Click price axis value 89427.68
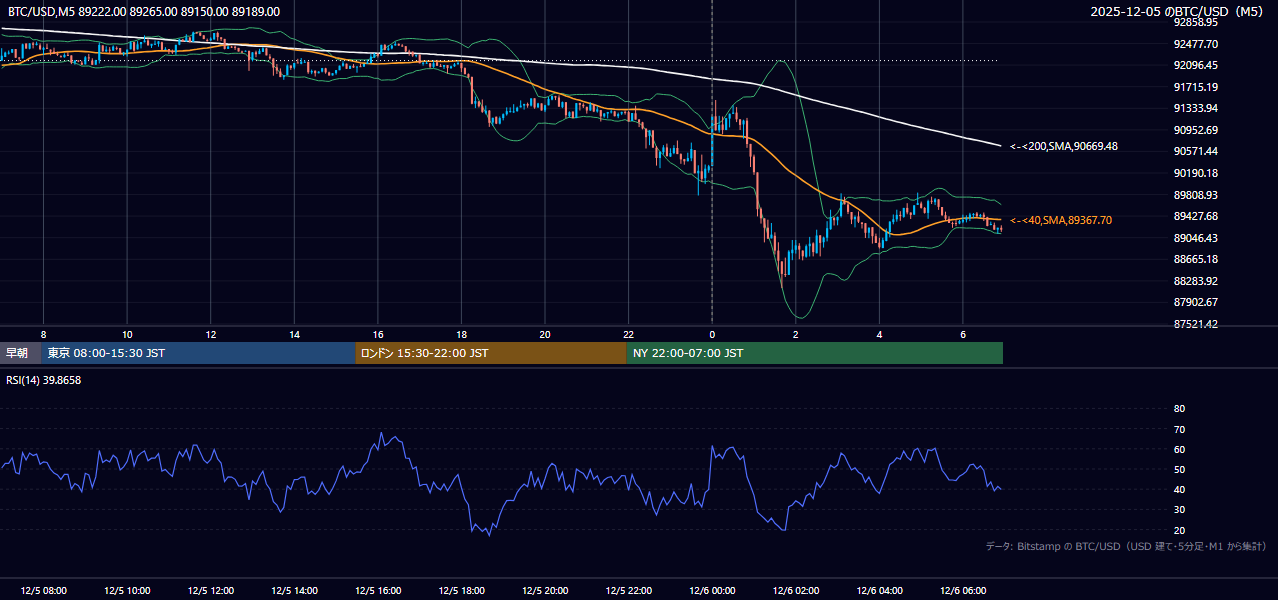This screenshot has height=600, width=1278. point(1196,216)
